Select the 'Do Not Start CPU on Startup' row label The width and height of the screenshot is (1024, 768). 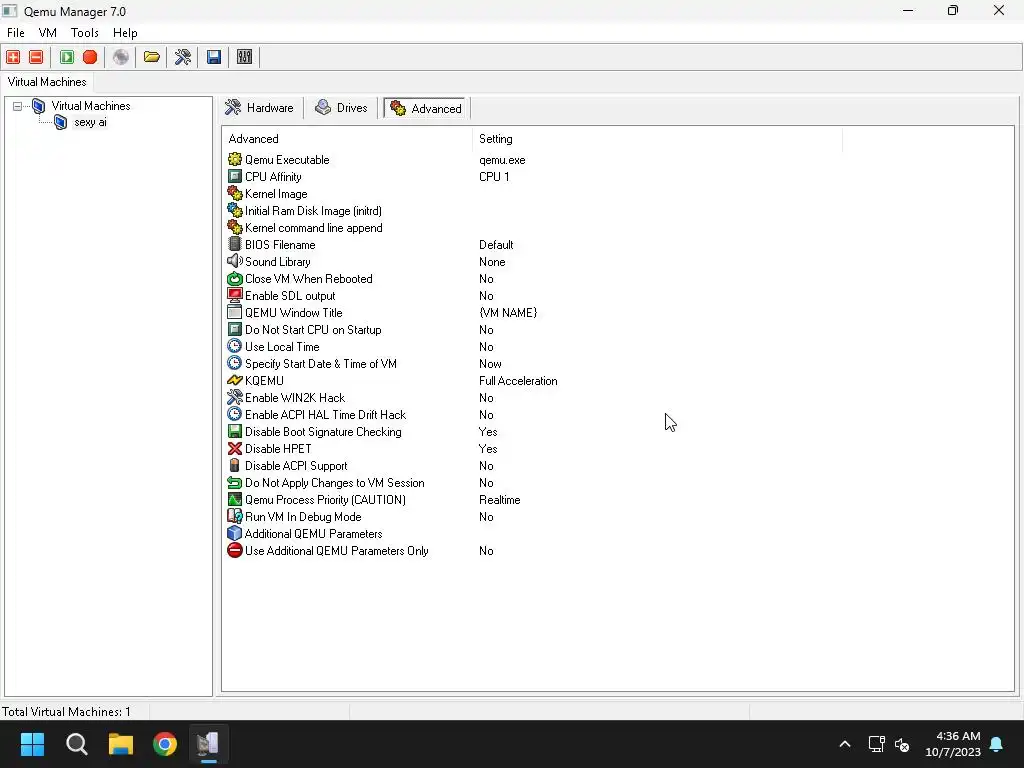pyautogui.click(x=313, y=330)
